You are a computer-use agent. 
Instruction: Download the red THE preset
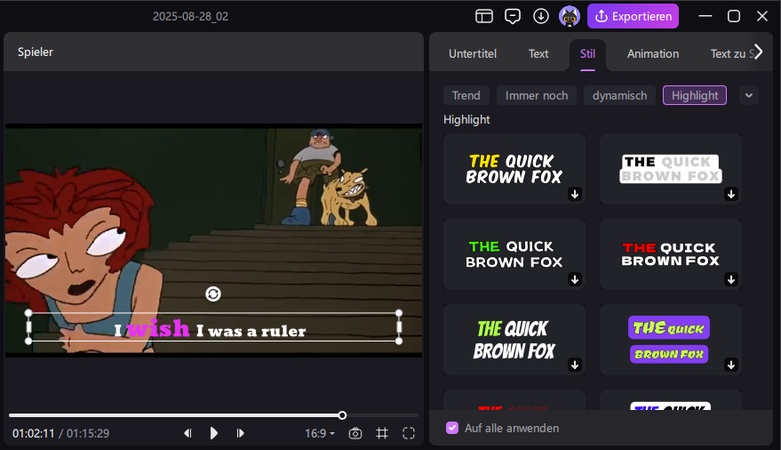point(731,279)
